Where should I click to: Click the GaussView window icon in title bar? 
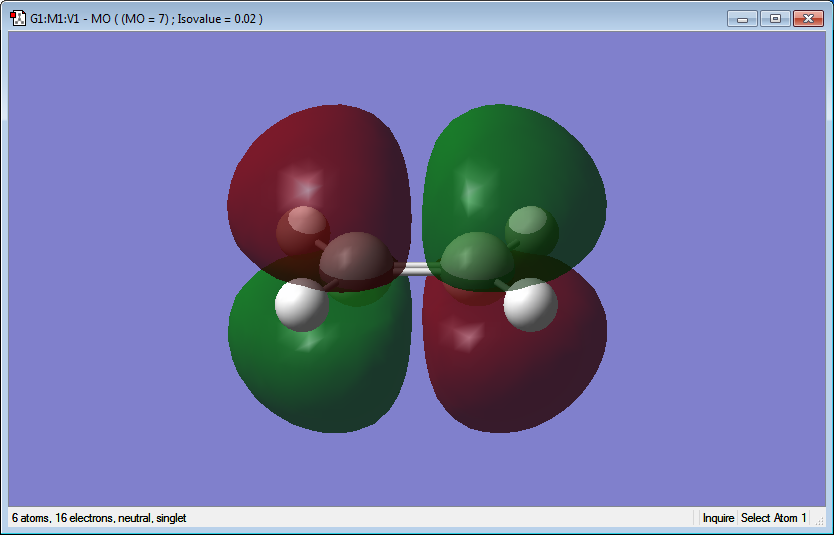(18, 19)
